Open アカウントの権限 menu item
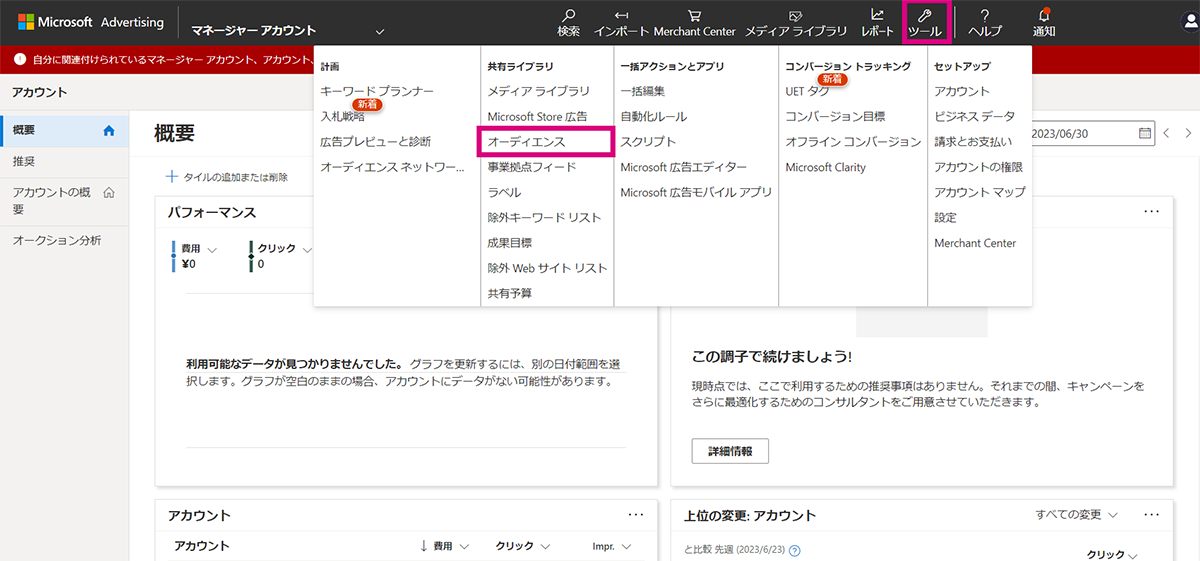 (978, 167)
